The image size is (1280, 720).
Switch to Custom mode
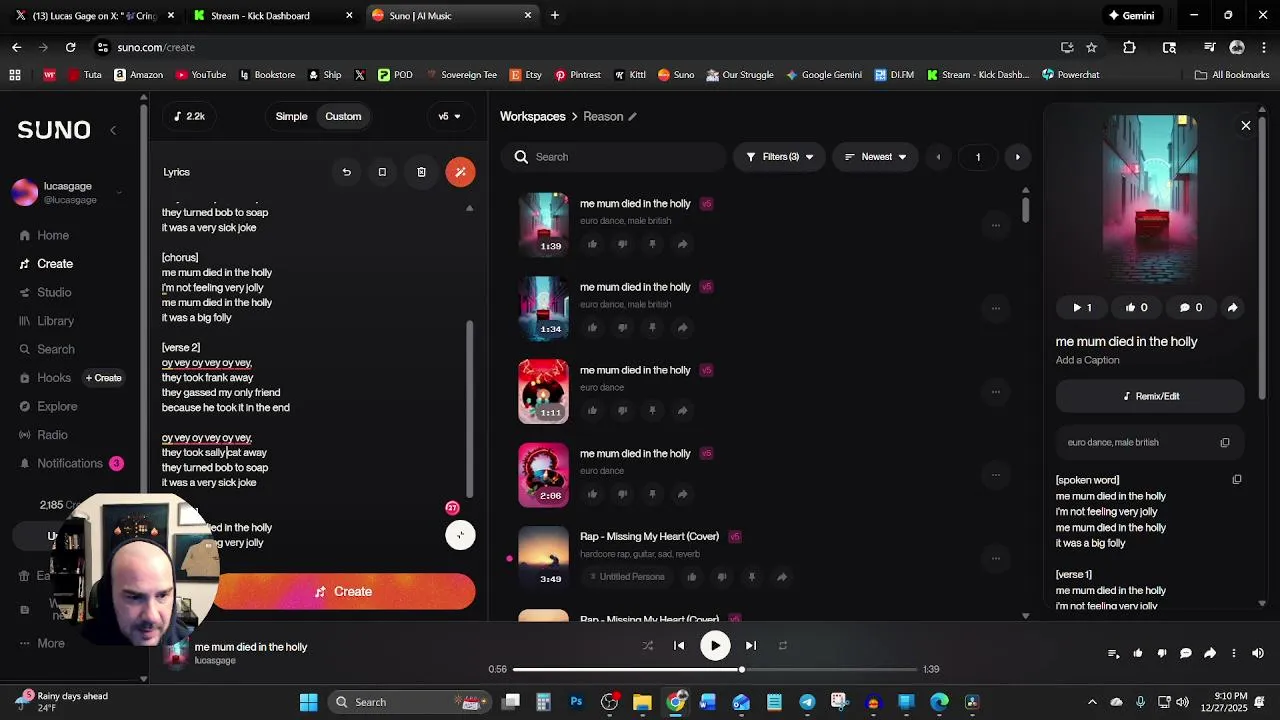(x=343, y=117)
